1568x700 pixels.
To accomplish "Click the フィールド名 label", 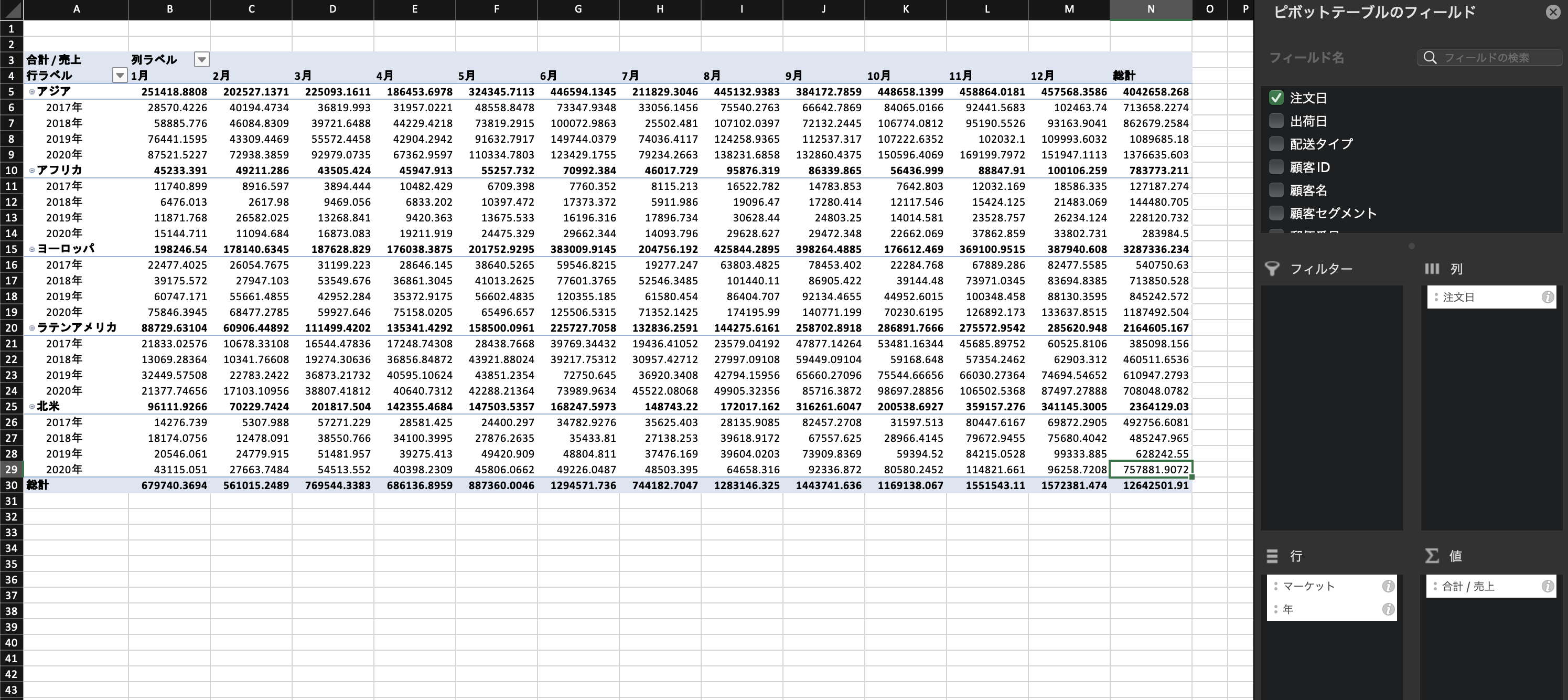I will point(1306,57).
